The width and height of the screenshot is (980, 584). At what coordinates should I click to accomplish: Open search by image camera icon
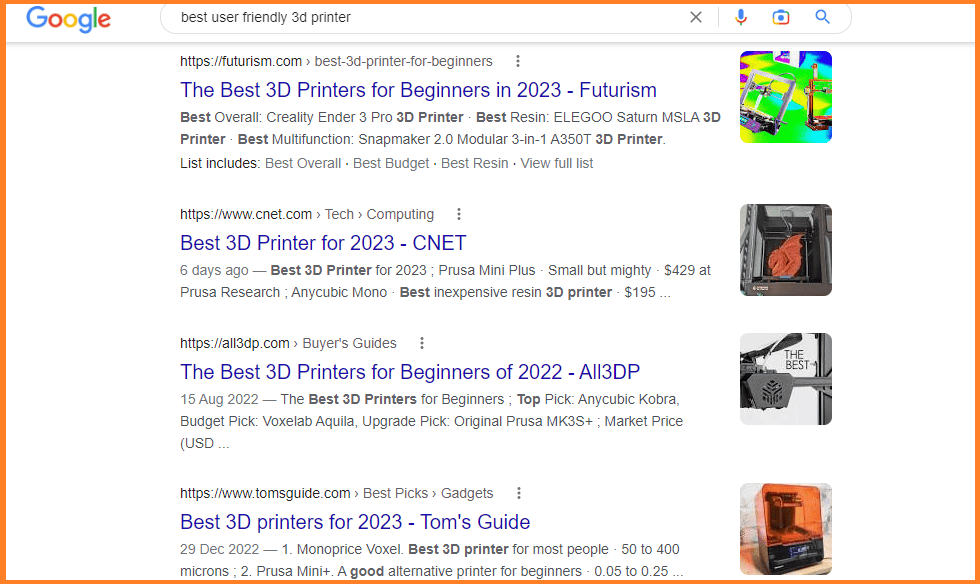tap(781, 18)
